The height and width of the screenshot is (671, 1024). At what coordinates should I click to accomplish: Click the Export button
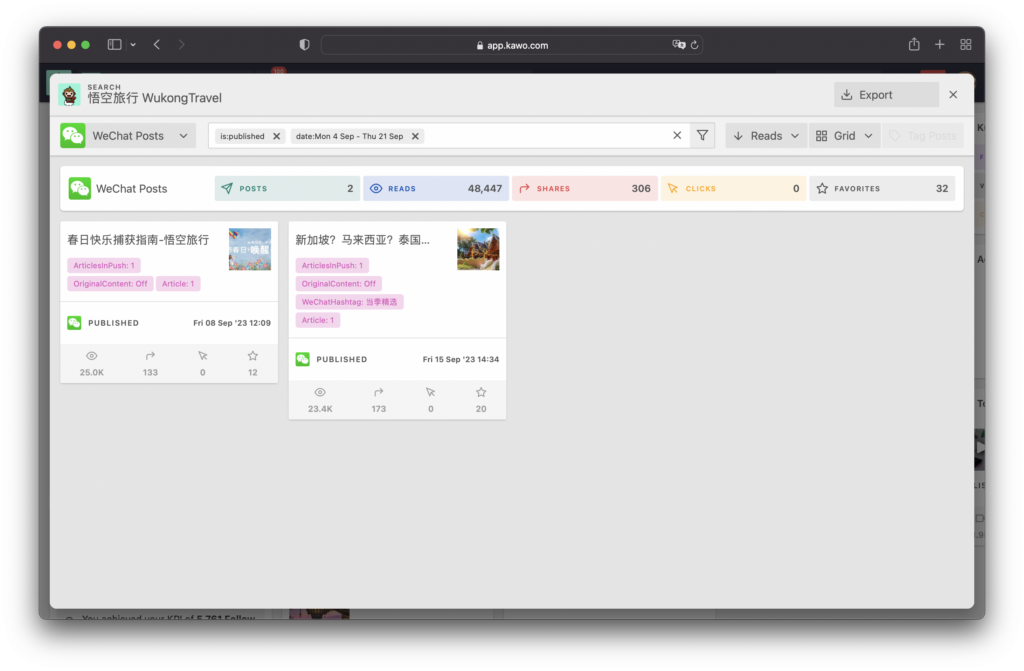pos(886,95)
